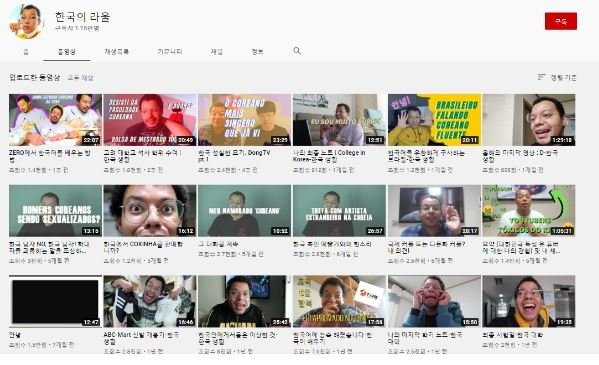Click the 업로드한 동영상 section heading
Viewport: 599px width, 365px height.
(35, 78)
